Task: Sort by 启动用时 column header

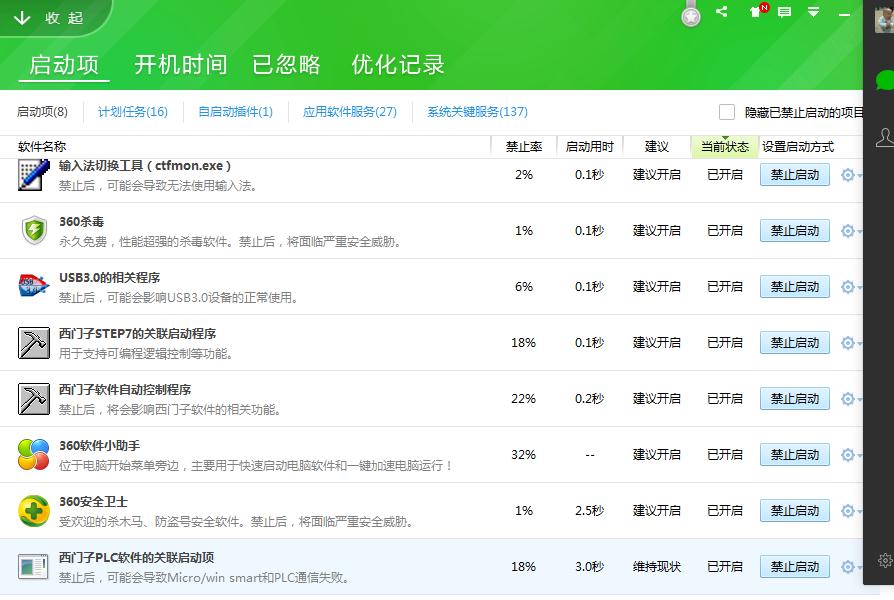Action: pyautogui.click(x=589, y=147)
